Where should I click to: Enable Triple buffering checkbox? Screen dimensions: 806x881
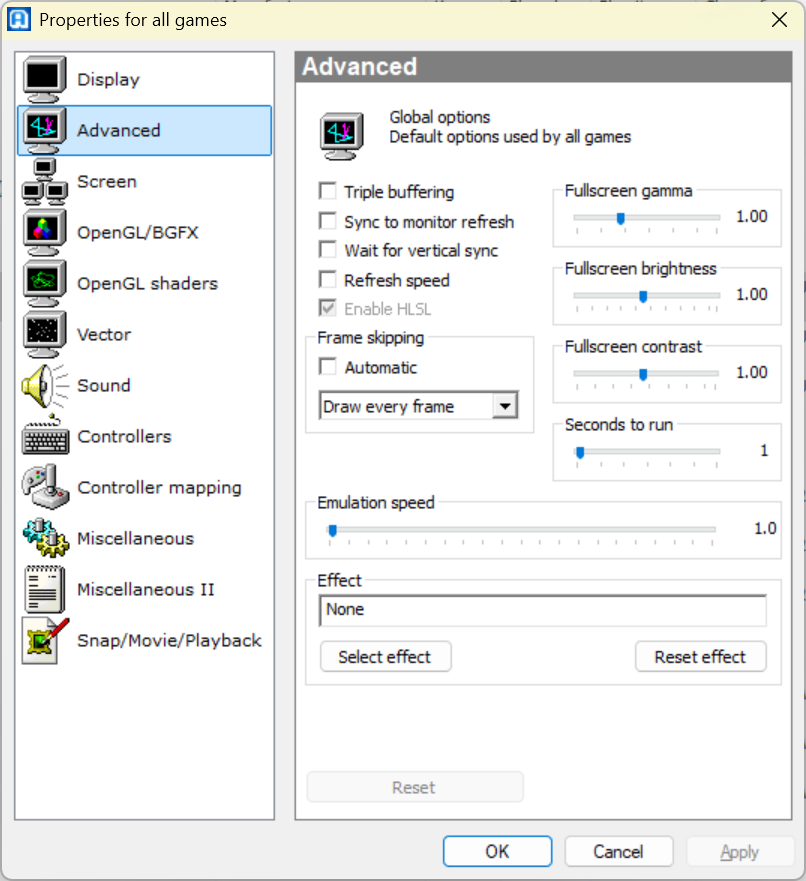tap(327, 191)
